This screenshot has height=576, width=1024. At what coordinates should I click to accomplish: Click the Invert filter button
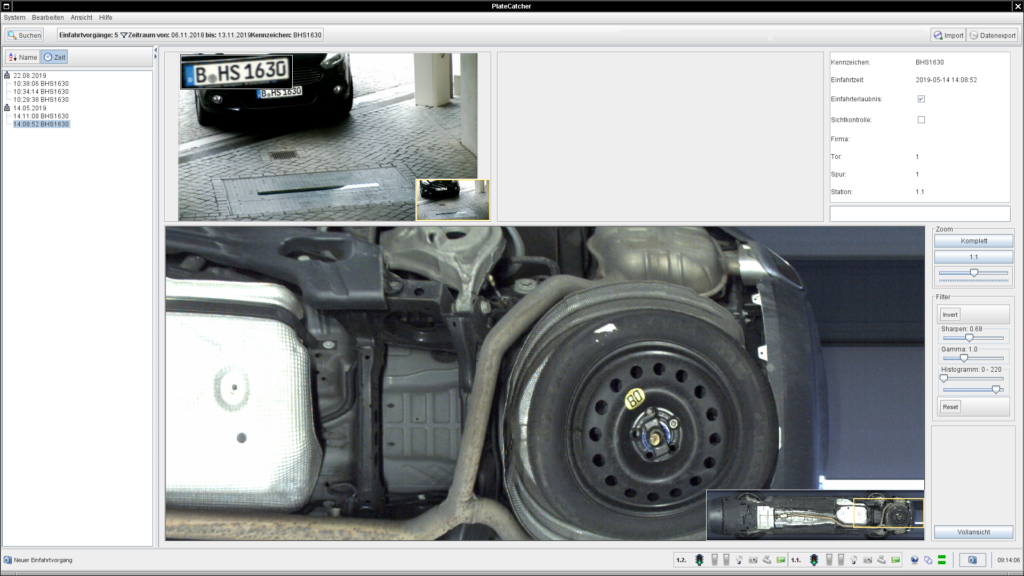tap(950, 315)
